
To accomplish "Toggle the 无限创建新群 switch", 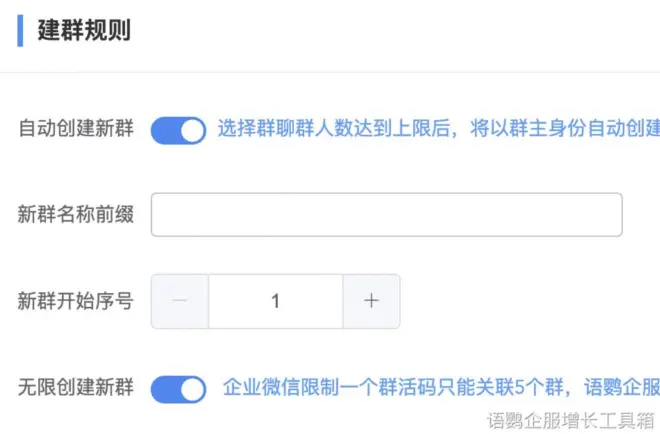I will (x=178, y=389).
